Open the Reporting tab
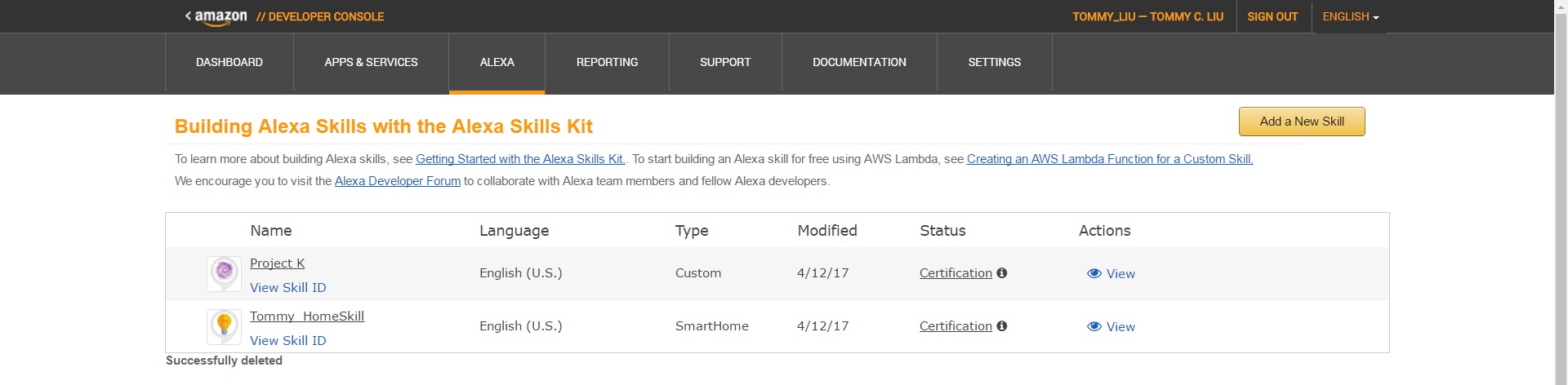This screenshot has width=1568, height=385. coord(608,63)
